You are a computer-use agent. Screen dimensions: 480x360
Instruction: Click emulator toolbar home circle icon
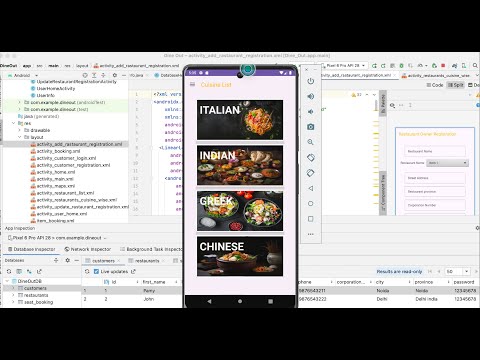(311, 203)
